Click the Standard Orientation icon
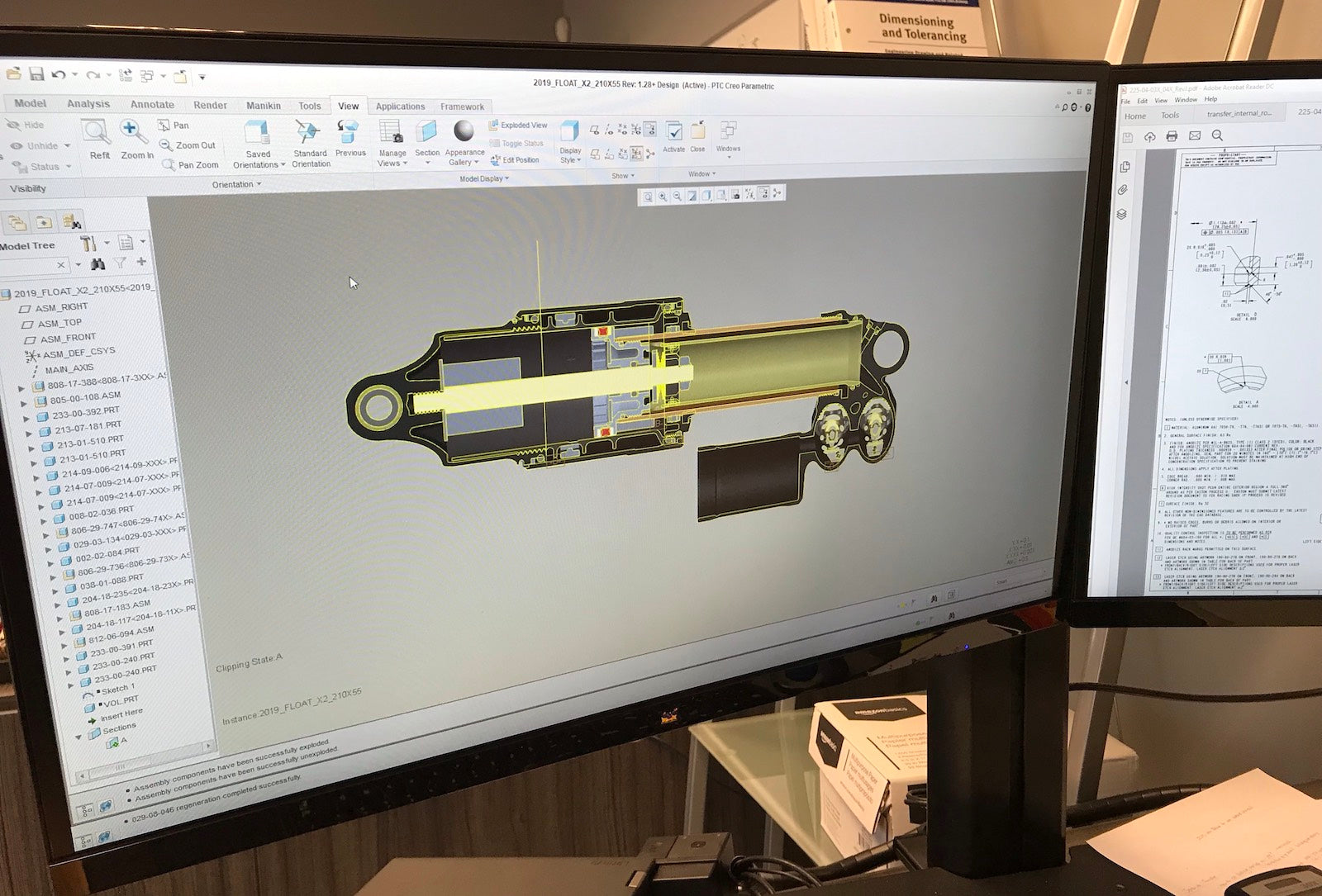This screenshot has height=896, width=1322. click(x=307, y=132)
